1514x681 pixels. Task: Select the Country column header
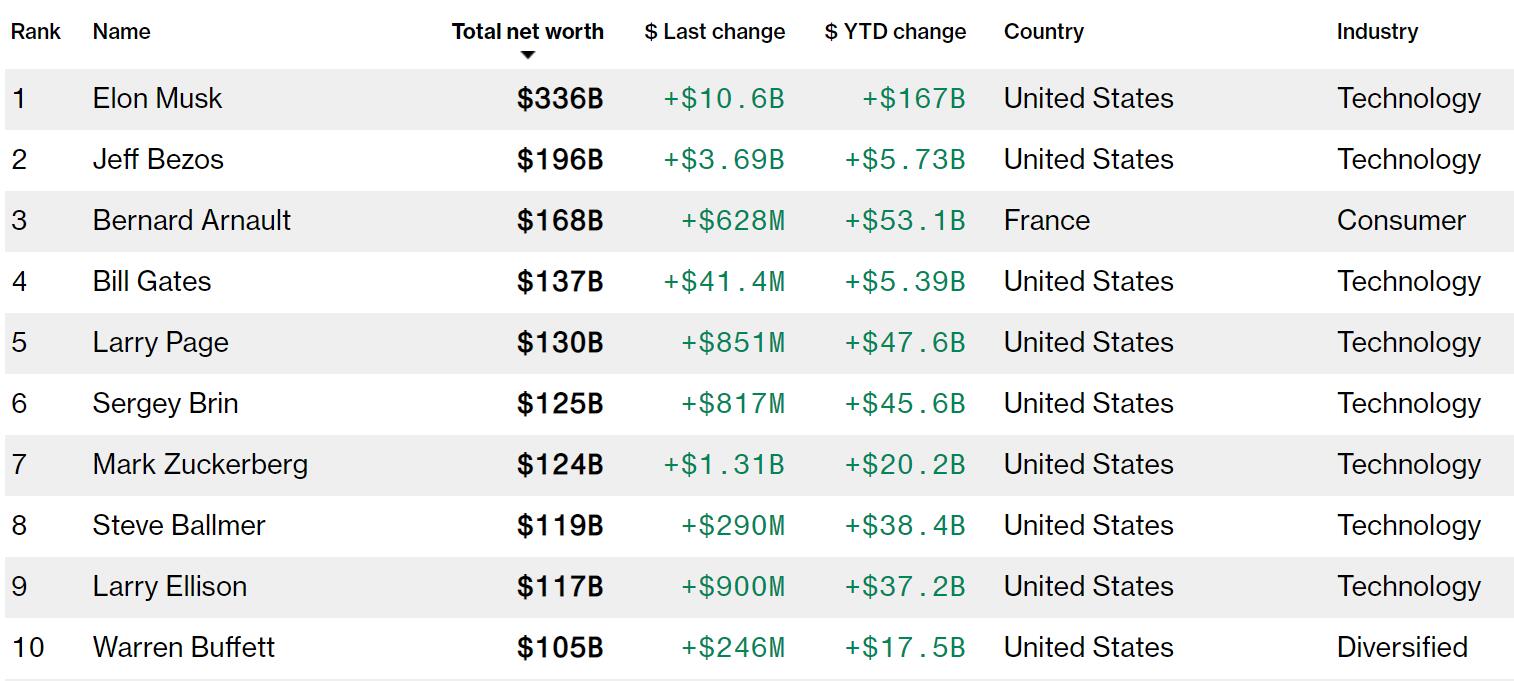1043,32
